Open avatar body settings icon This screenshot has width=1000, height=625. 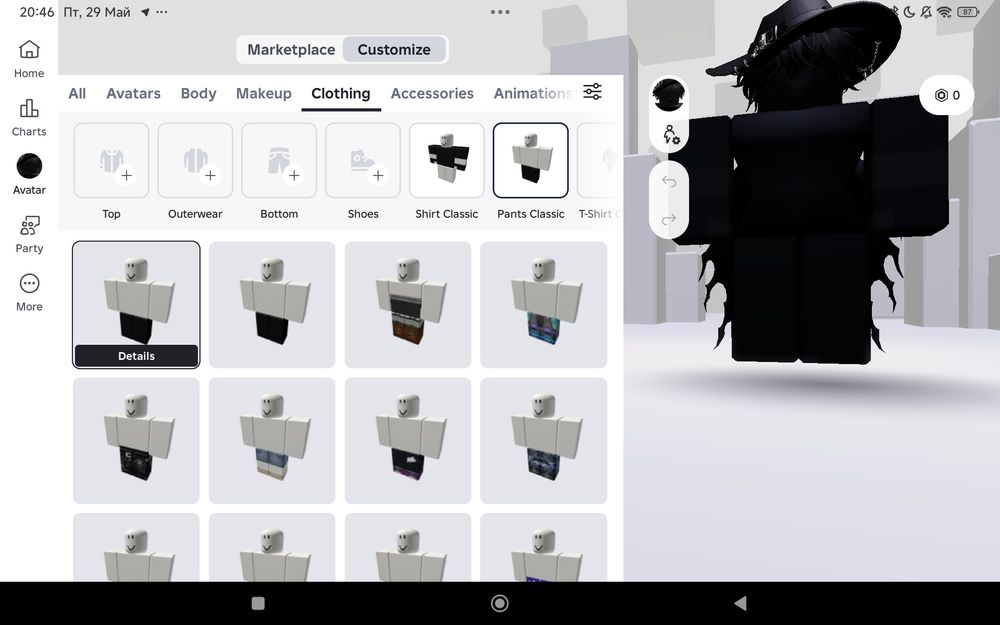coord(670,135)
